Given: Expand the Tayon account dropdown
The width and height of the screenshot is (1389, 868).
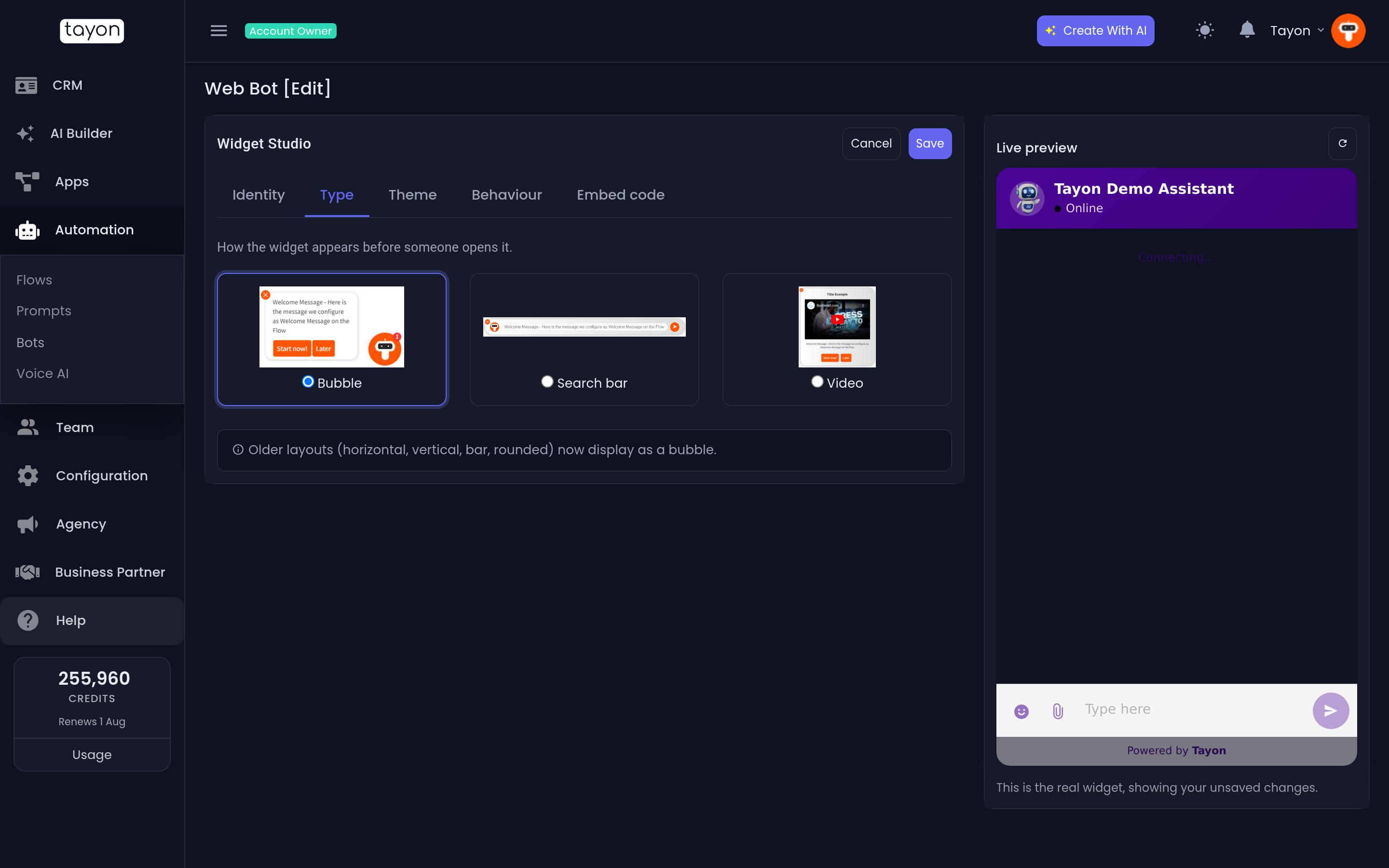Looking at the screenshot, I should tap(1296, 30).
